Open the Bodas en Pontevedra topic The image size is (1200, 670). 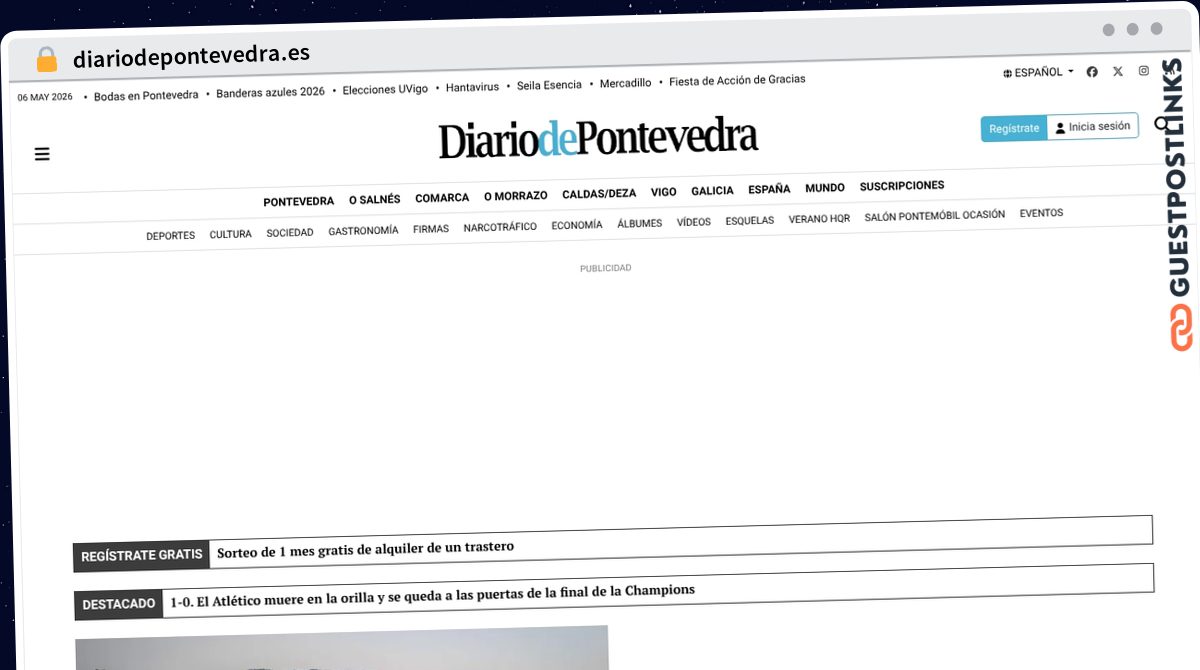pyautogui.click(x=146, y=96)
